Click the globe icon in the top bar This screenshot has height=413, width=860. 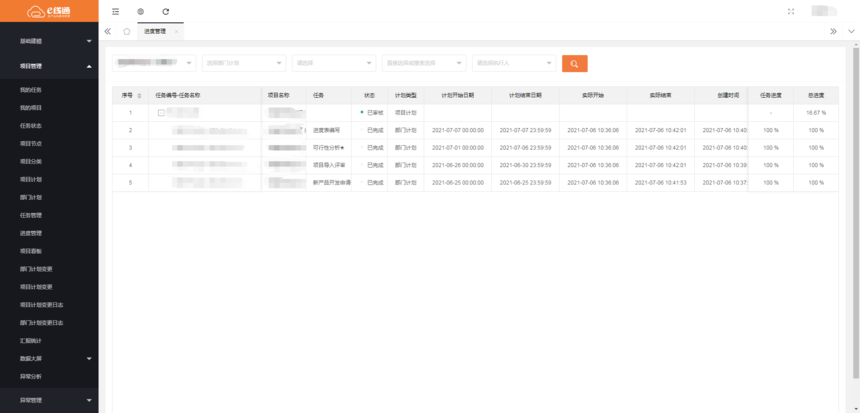140,11
